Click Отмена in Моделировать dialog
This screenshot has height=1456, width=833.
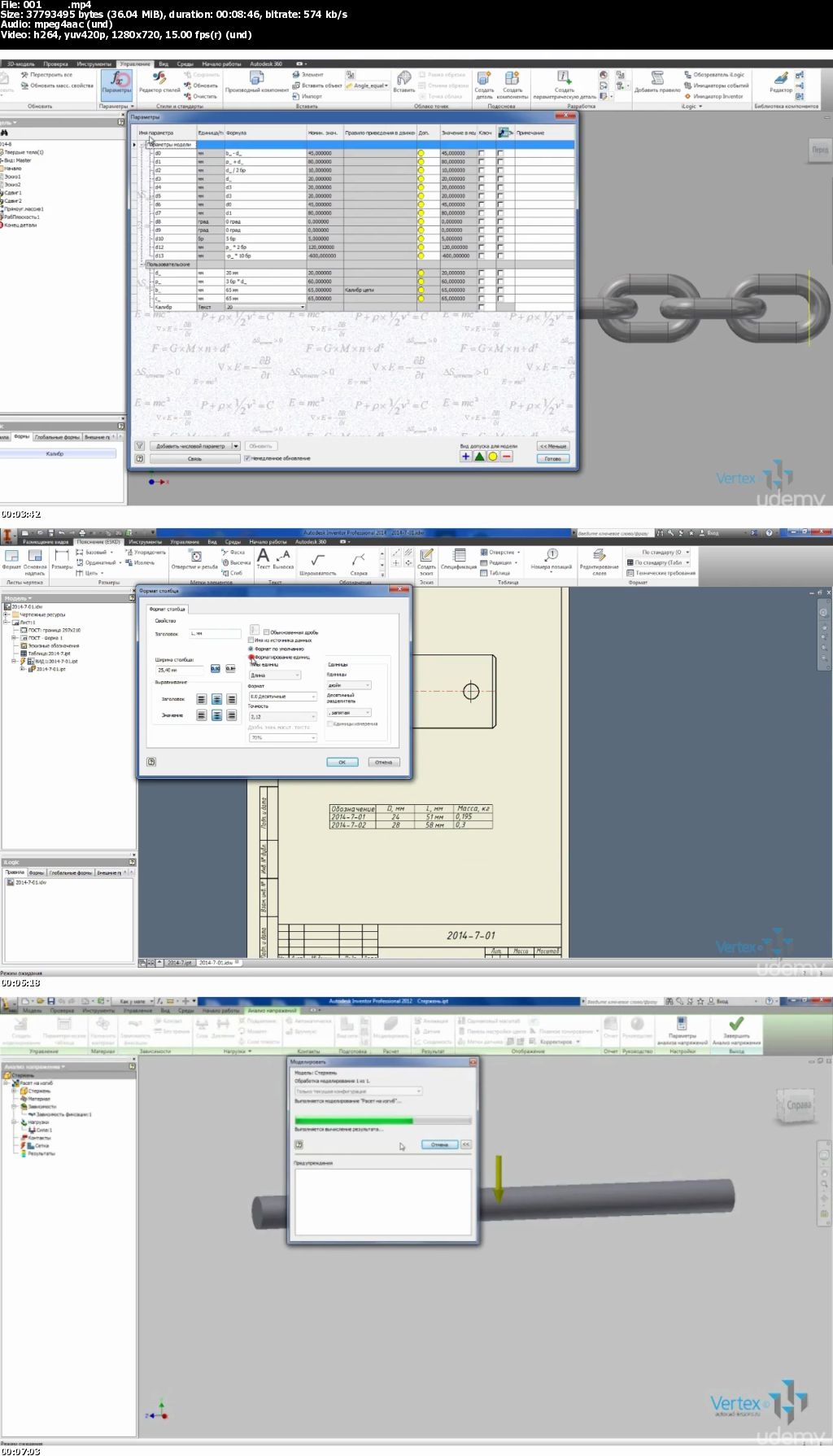440,1144
